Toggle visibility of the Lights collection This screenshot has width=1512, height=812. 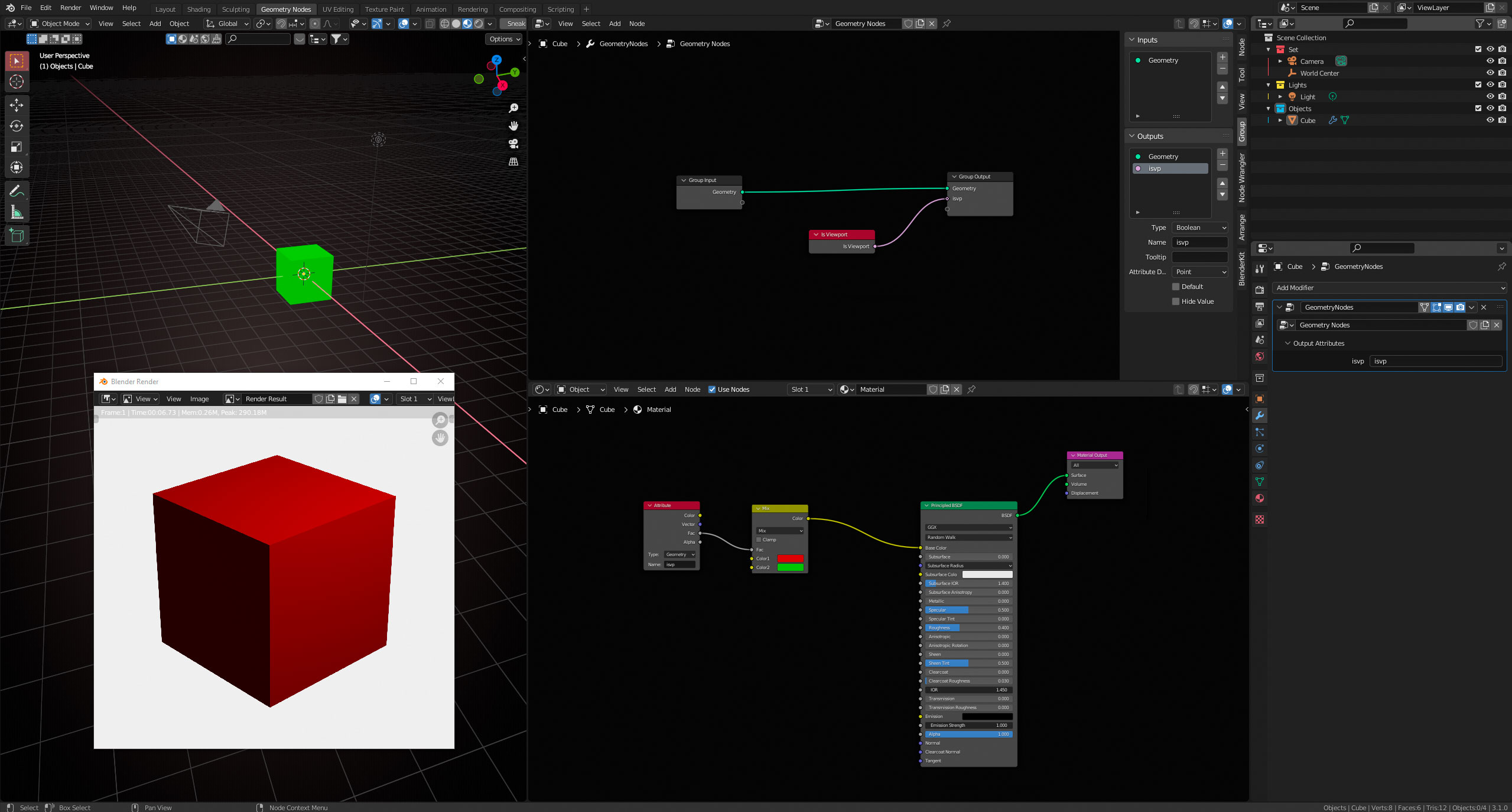pyautogui.click(x=1490, y=85)
